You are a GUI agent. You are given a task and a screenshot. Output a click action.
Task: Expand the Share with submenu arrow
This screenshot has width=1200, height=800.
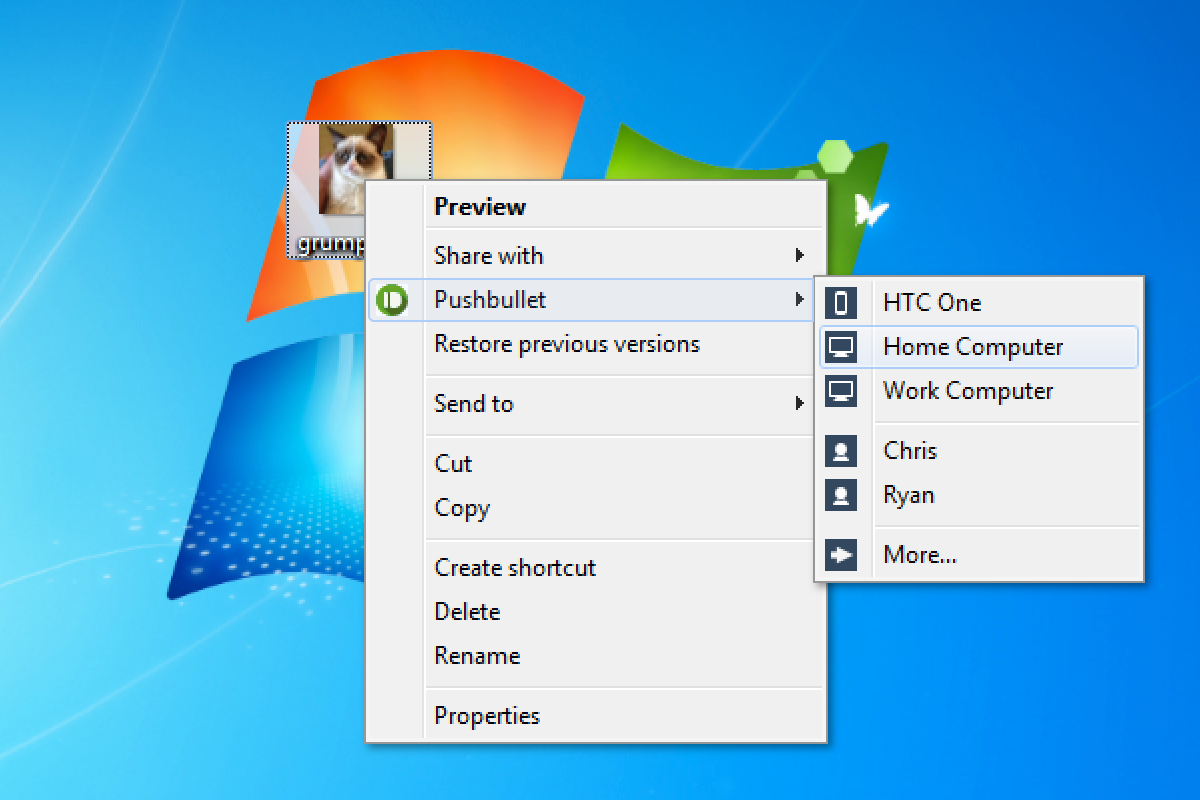point(799,256)
